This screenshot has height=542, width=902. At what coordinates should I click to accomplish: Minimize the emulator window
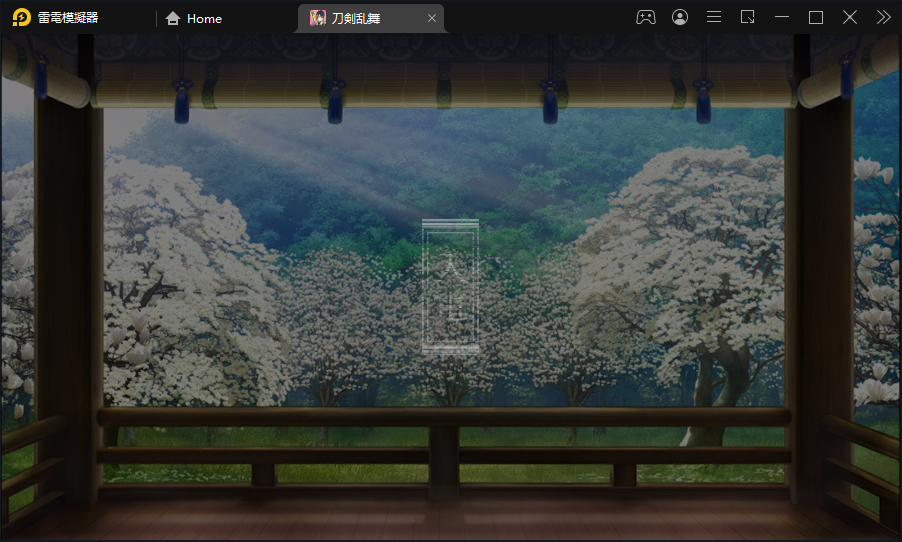point(782,17)
